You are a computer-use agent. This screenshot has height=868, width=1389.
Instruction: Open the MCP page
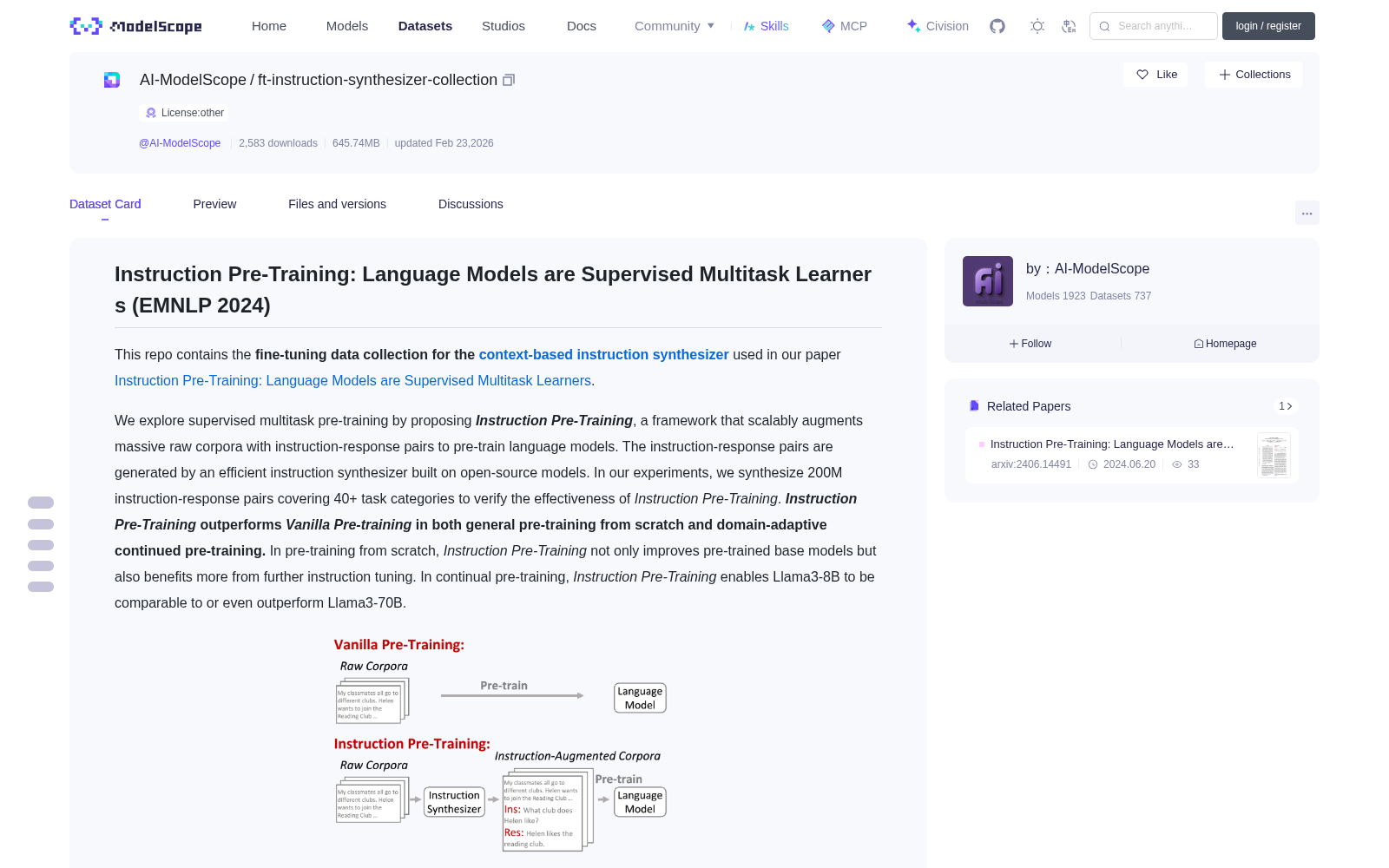(845, 26)
